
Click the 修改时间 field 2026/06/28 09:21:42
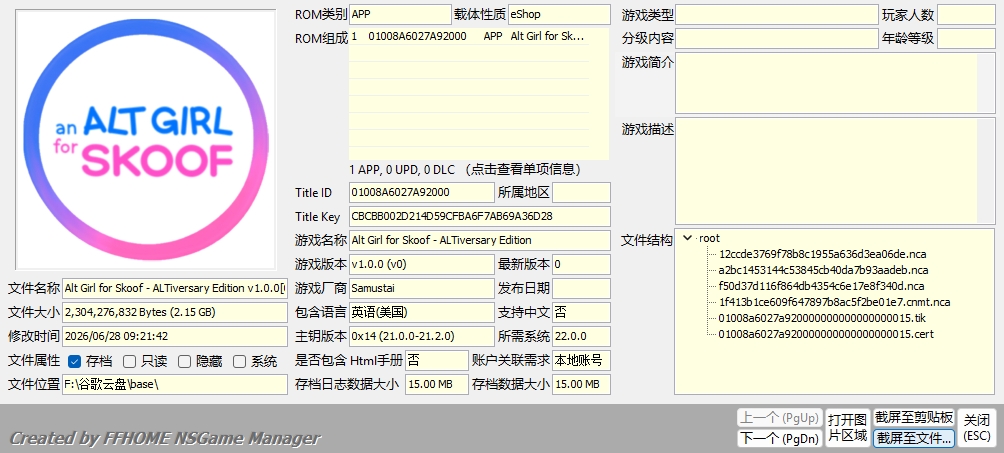[175, 336]
